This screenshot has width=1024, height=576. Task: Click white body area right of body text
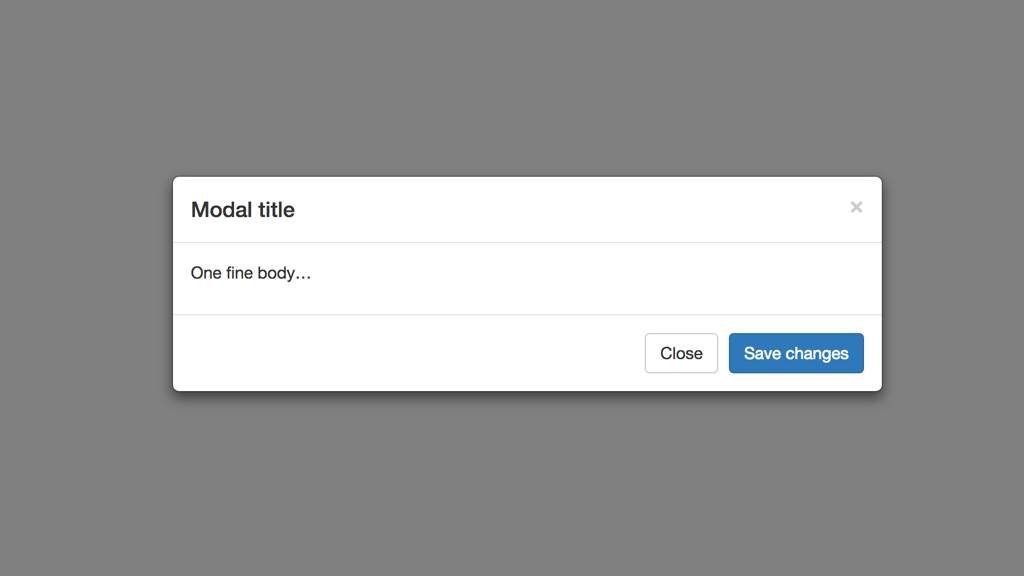tap(600, 273)
